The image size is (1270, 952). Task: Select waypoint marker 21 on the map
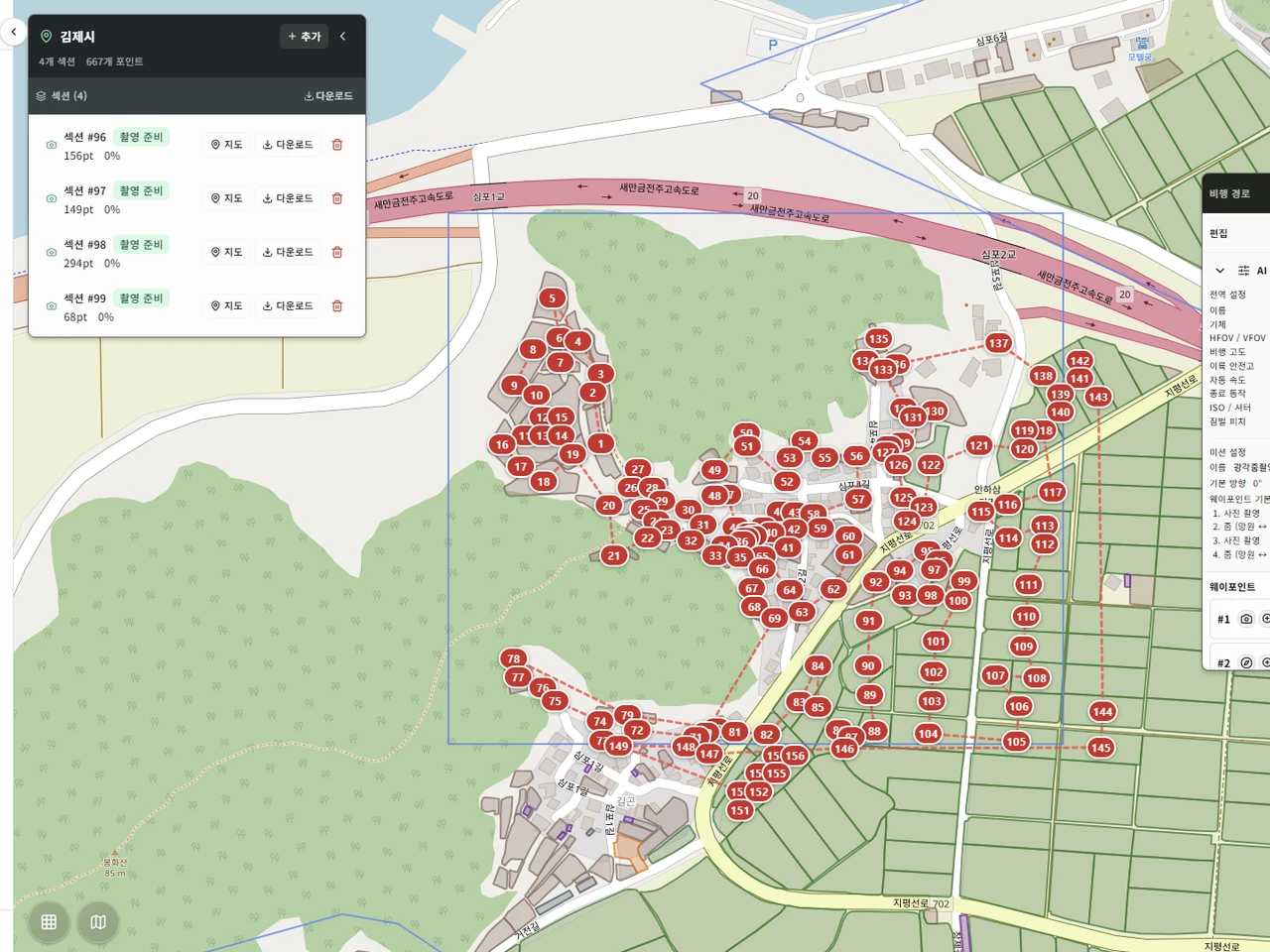coord(614,555)
